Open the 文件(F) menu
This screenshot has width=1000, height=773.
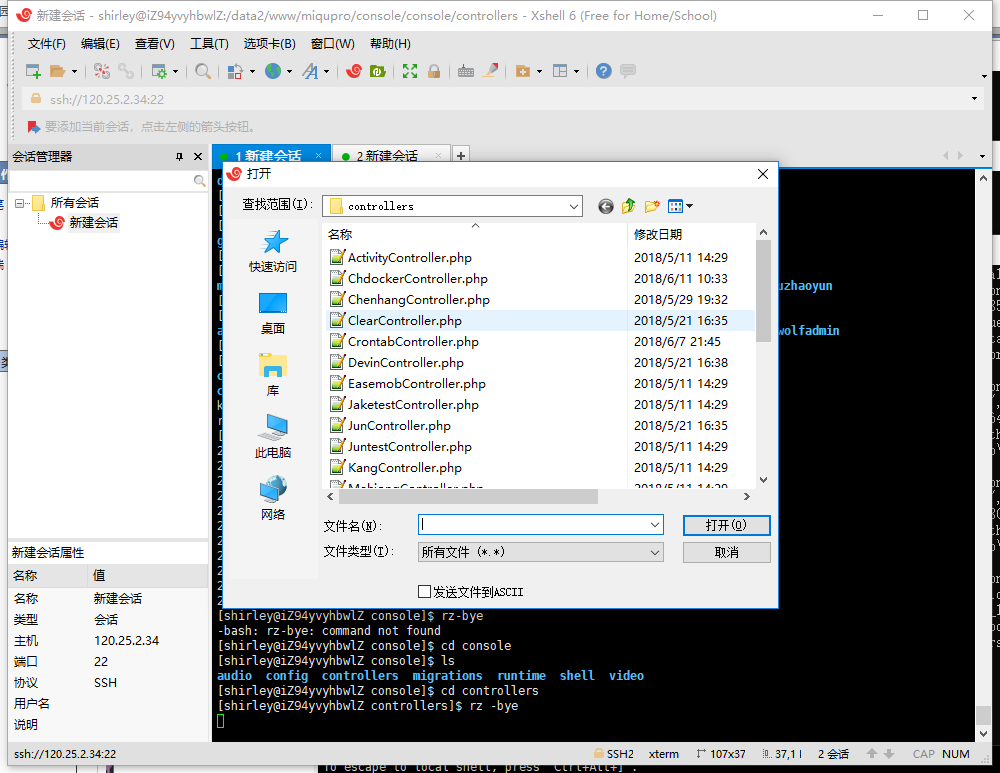pyautogui.click(x=47, y=44)
